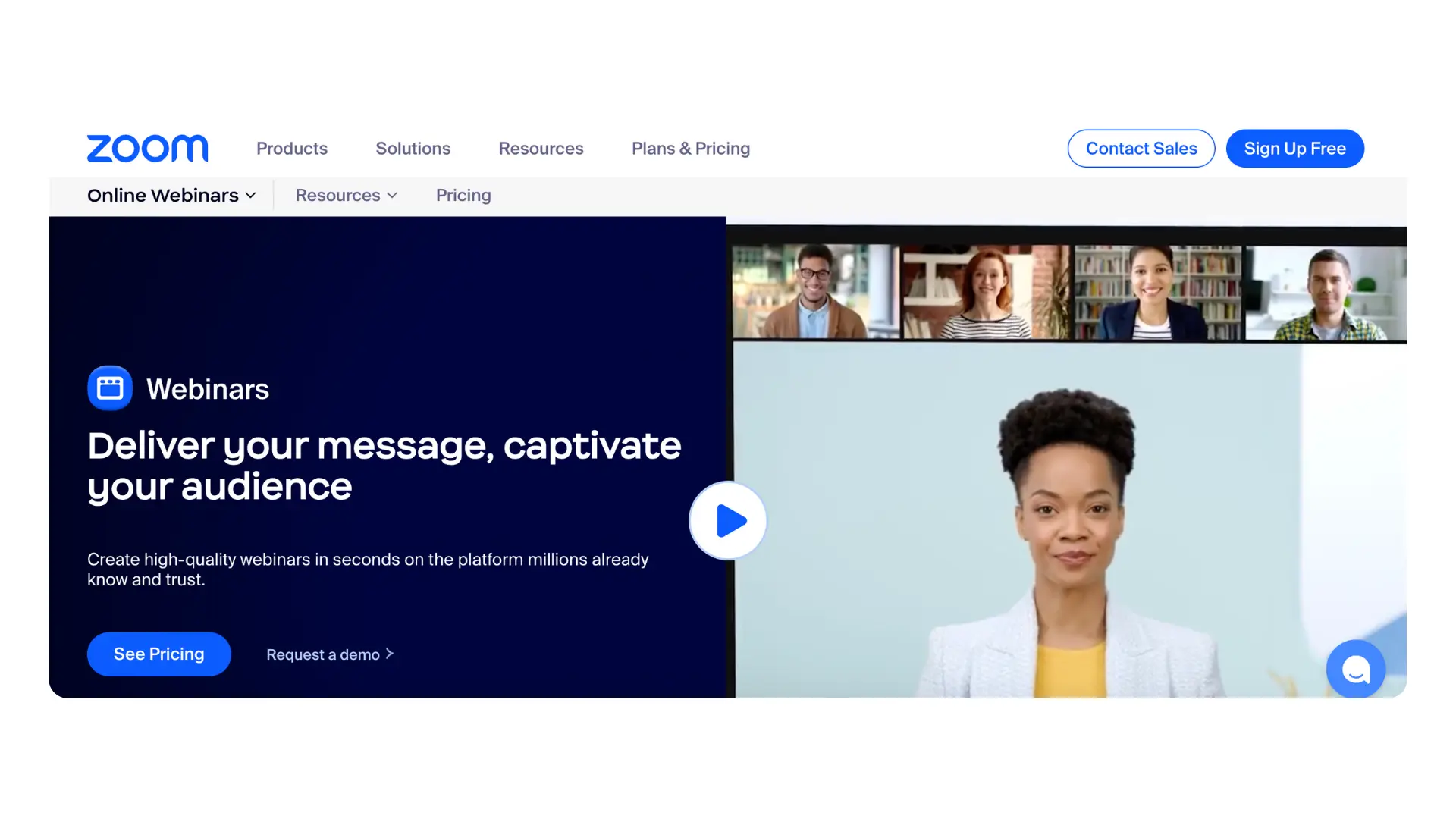Open the Solutions menu

click(413, 149)
